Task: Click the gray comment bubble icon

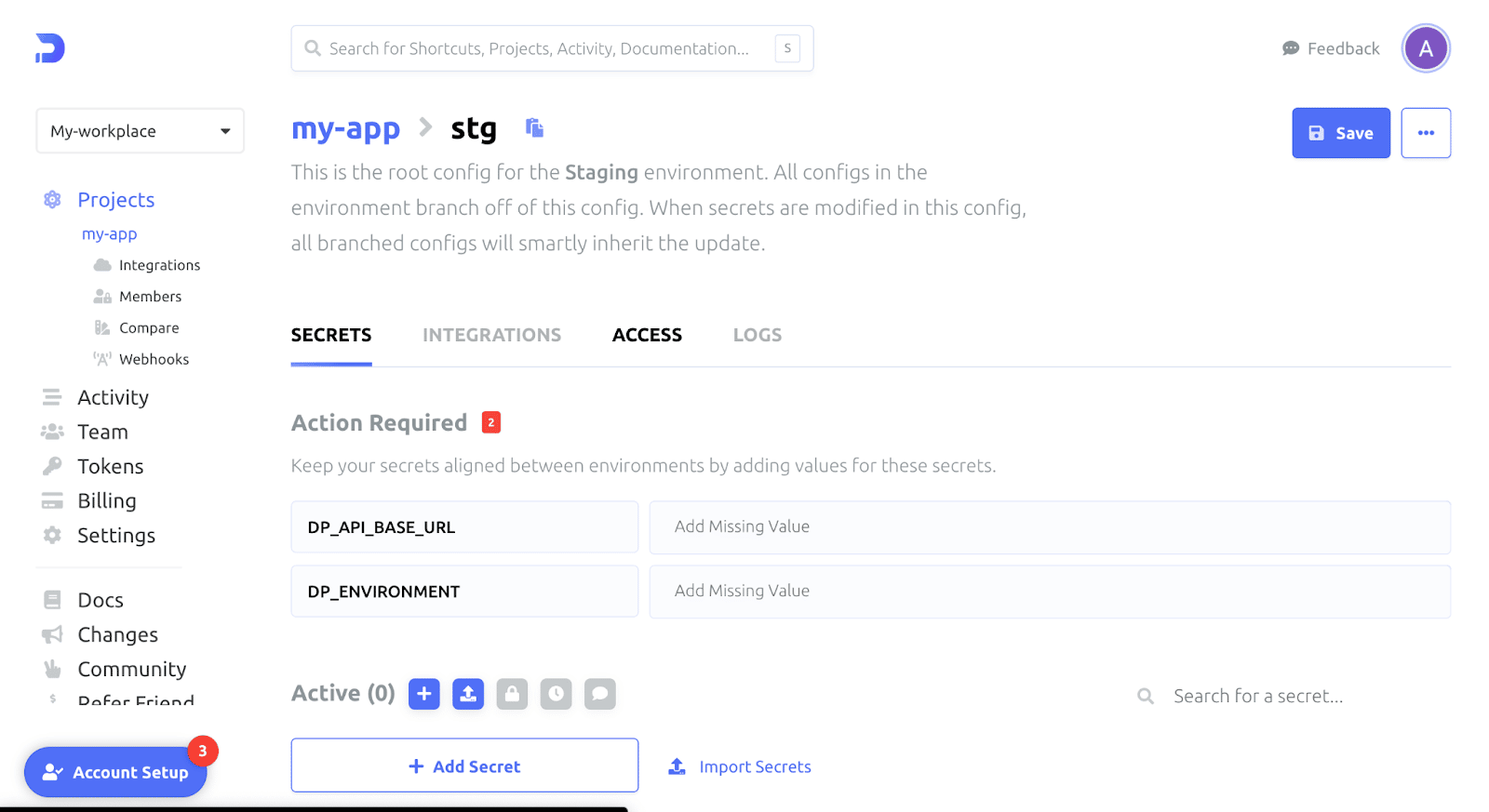Action: click(599, 694)
